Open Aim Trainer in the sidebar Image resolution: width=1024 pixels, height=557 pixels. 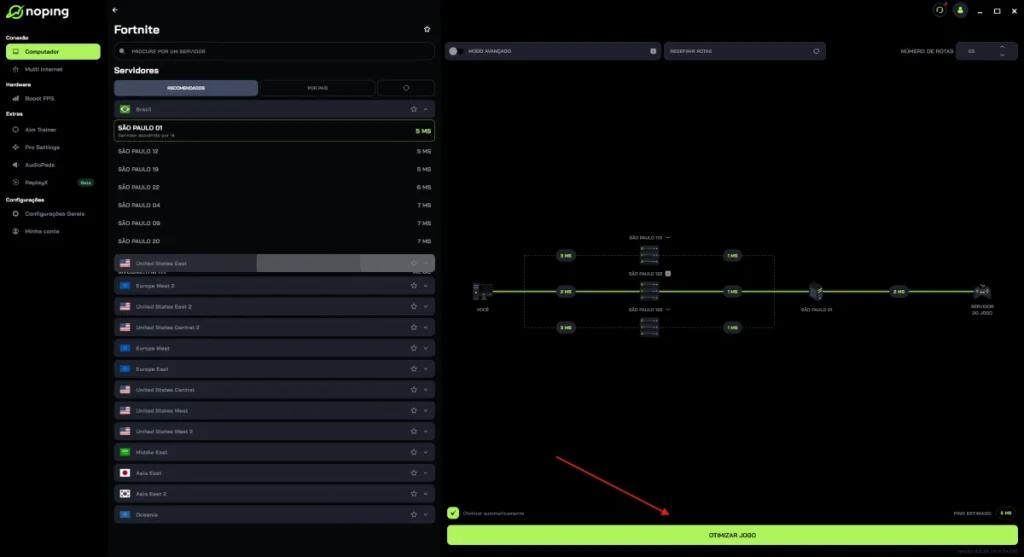point(40,130)
